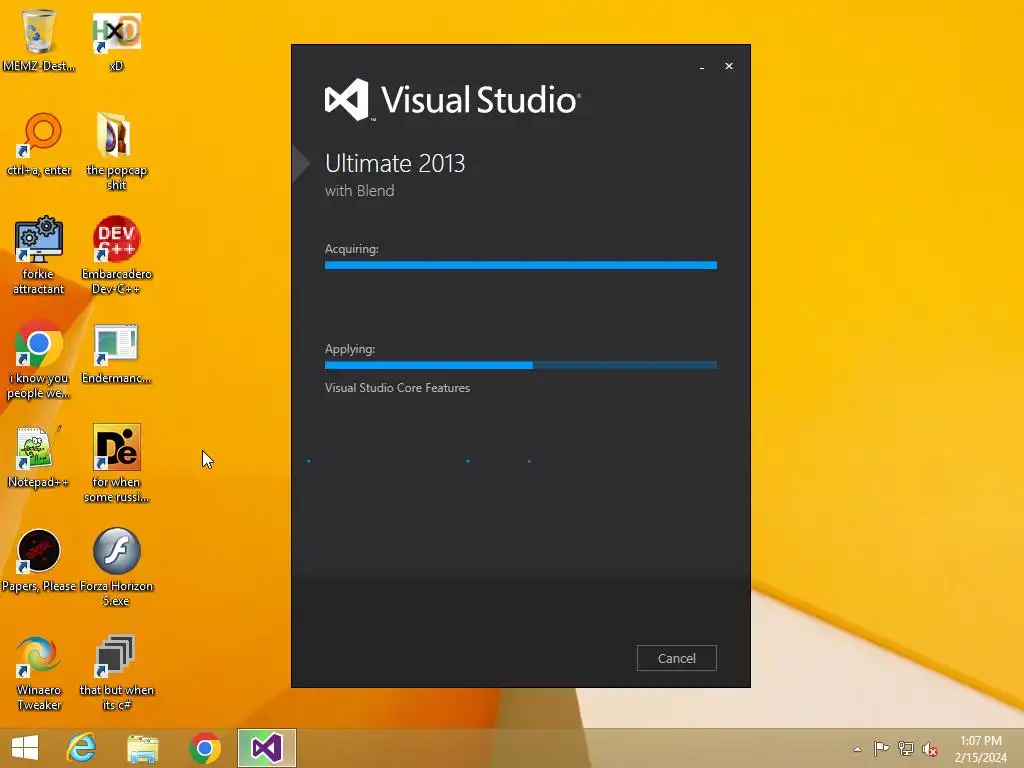
Task: Cancel the Visual Studio installation
Action: coord(677,658)
